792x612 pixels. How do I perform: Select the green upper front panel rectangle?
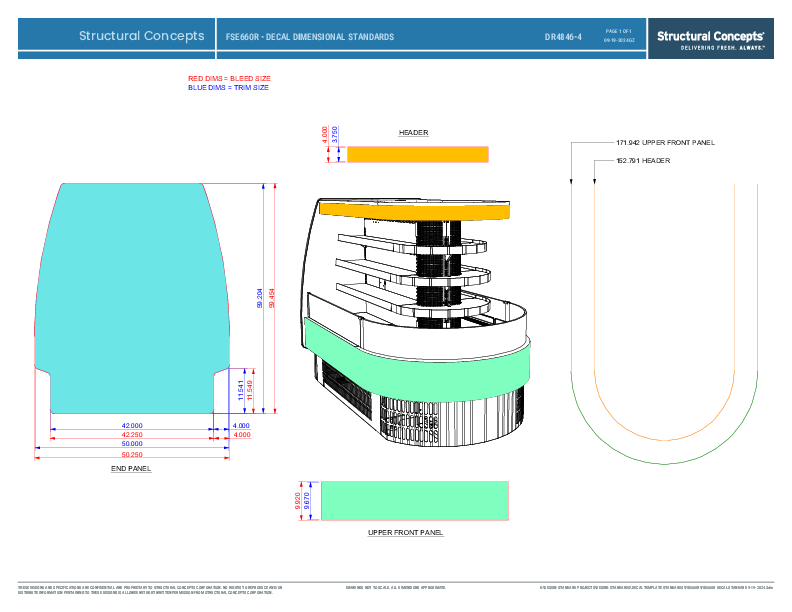(x=415, y=500)
